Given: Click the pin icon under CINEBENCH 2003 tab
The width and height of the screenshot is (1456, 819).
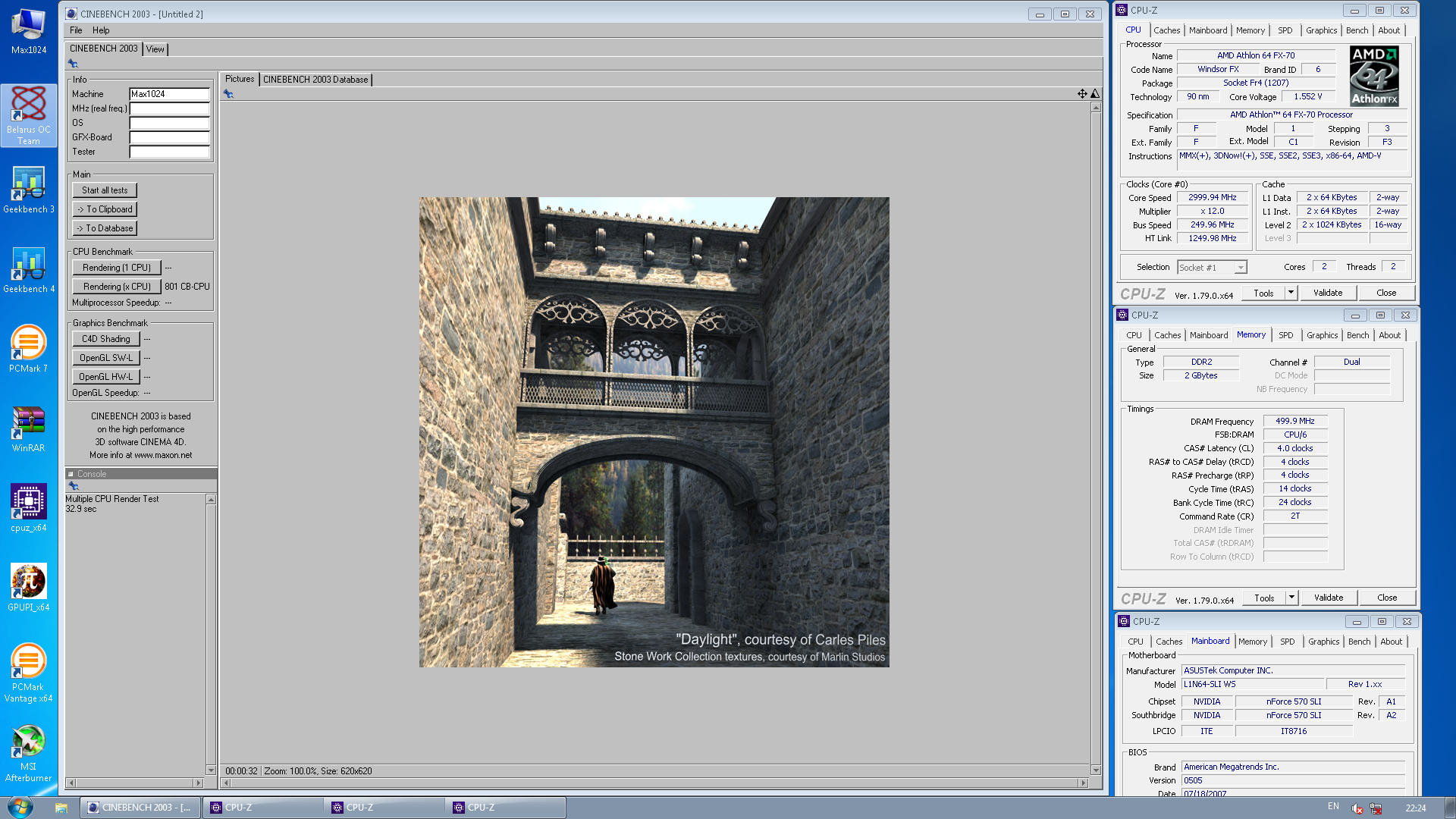Looking at the screenshot, I should tap(74, 64).
